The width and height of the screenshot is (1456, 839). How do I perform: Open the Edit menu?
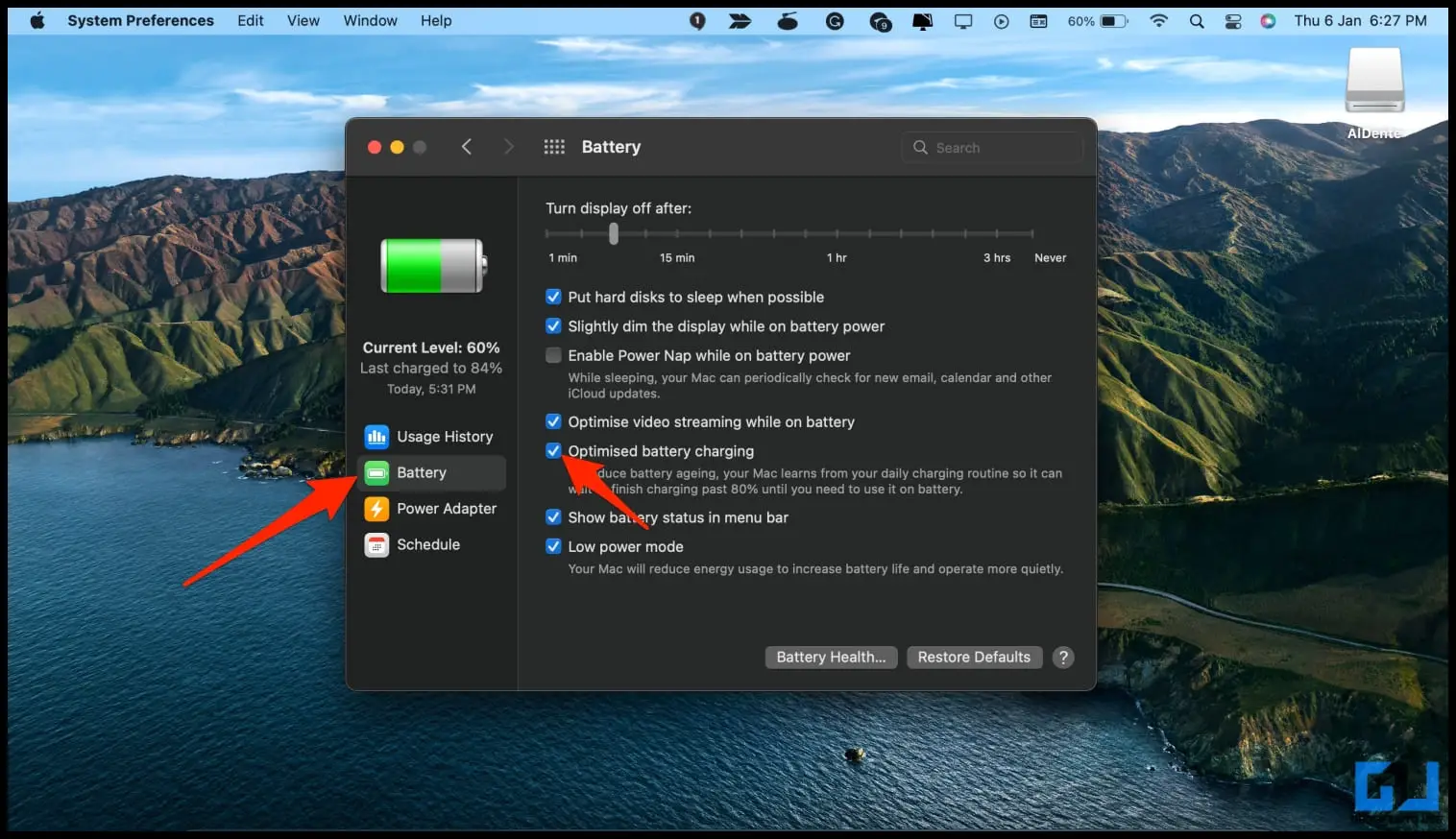251,20
